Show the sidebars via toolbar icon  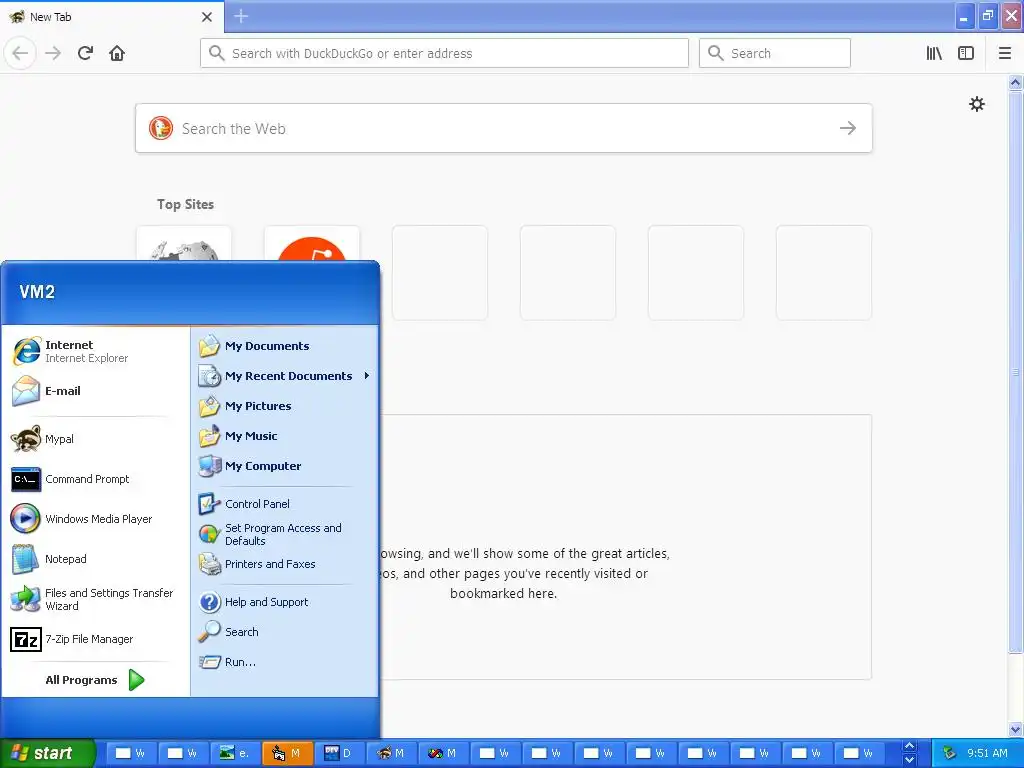(966, 53)
